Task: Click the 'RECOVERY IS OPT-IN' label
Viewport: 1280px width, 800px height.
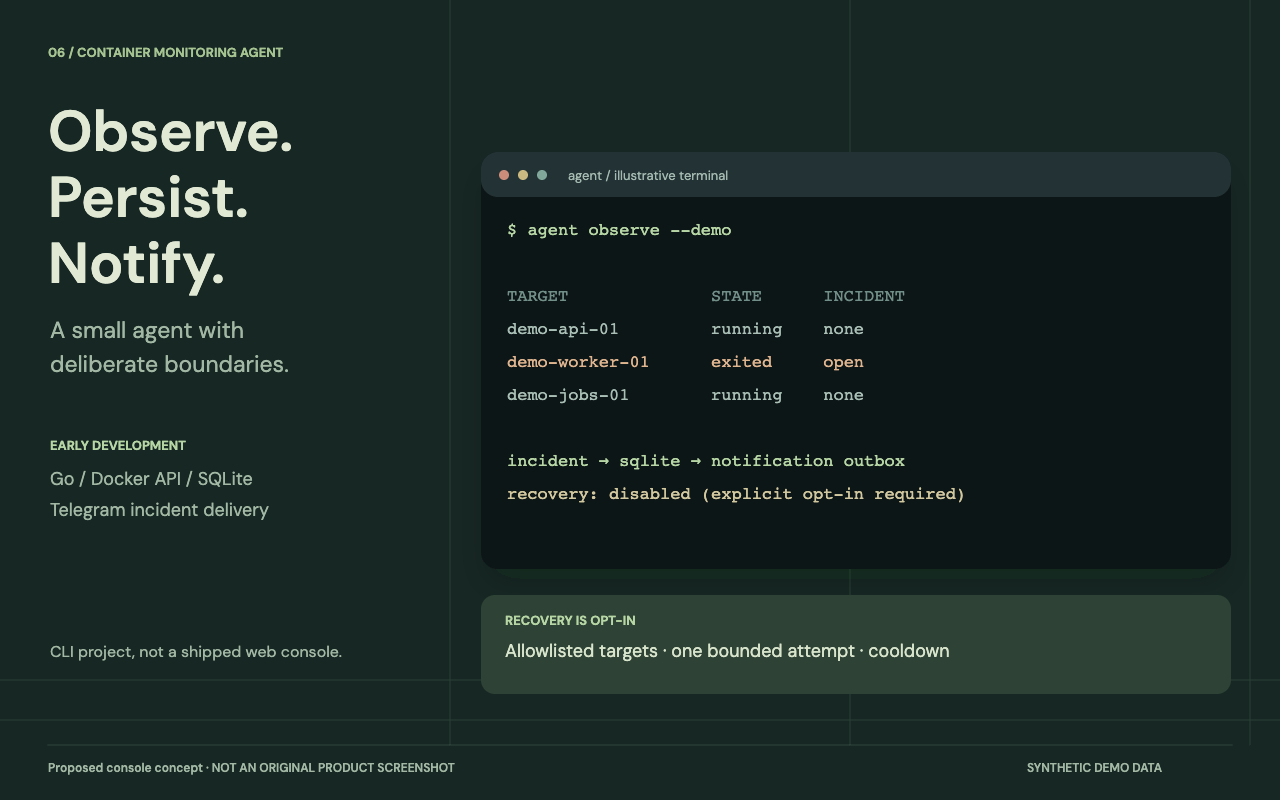Action: (570, 621)
